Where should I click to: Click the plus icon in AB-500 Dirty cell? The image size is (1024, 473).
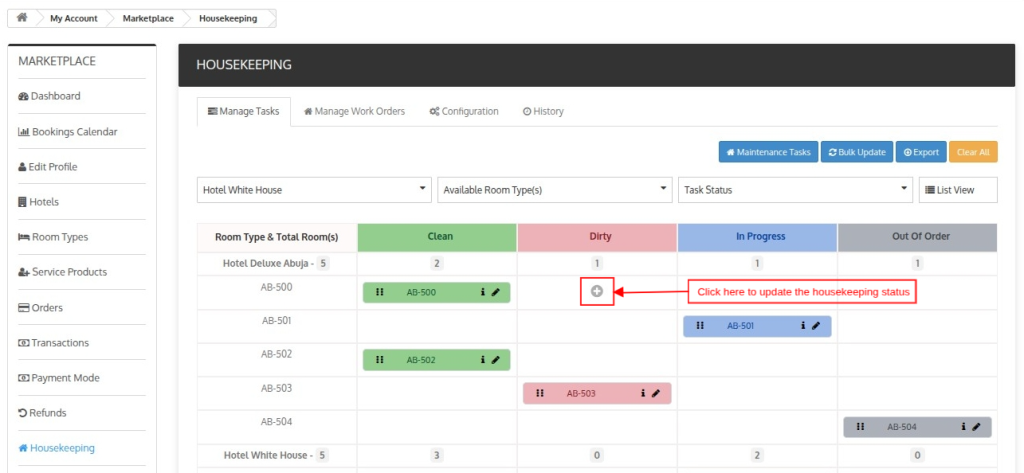pos(597,292)
